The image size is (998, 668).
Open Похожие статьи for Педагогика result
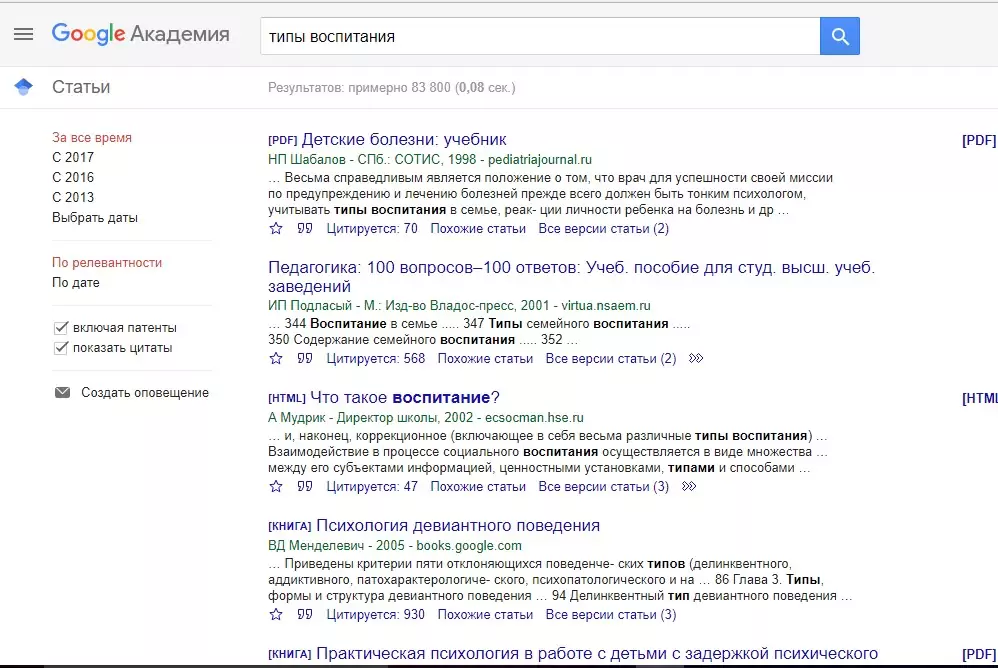[485, 358]
